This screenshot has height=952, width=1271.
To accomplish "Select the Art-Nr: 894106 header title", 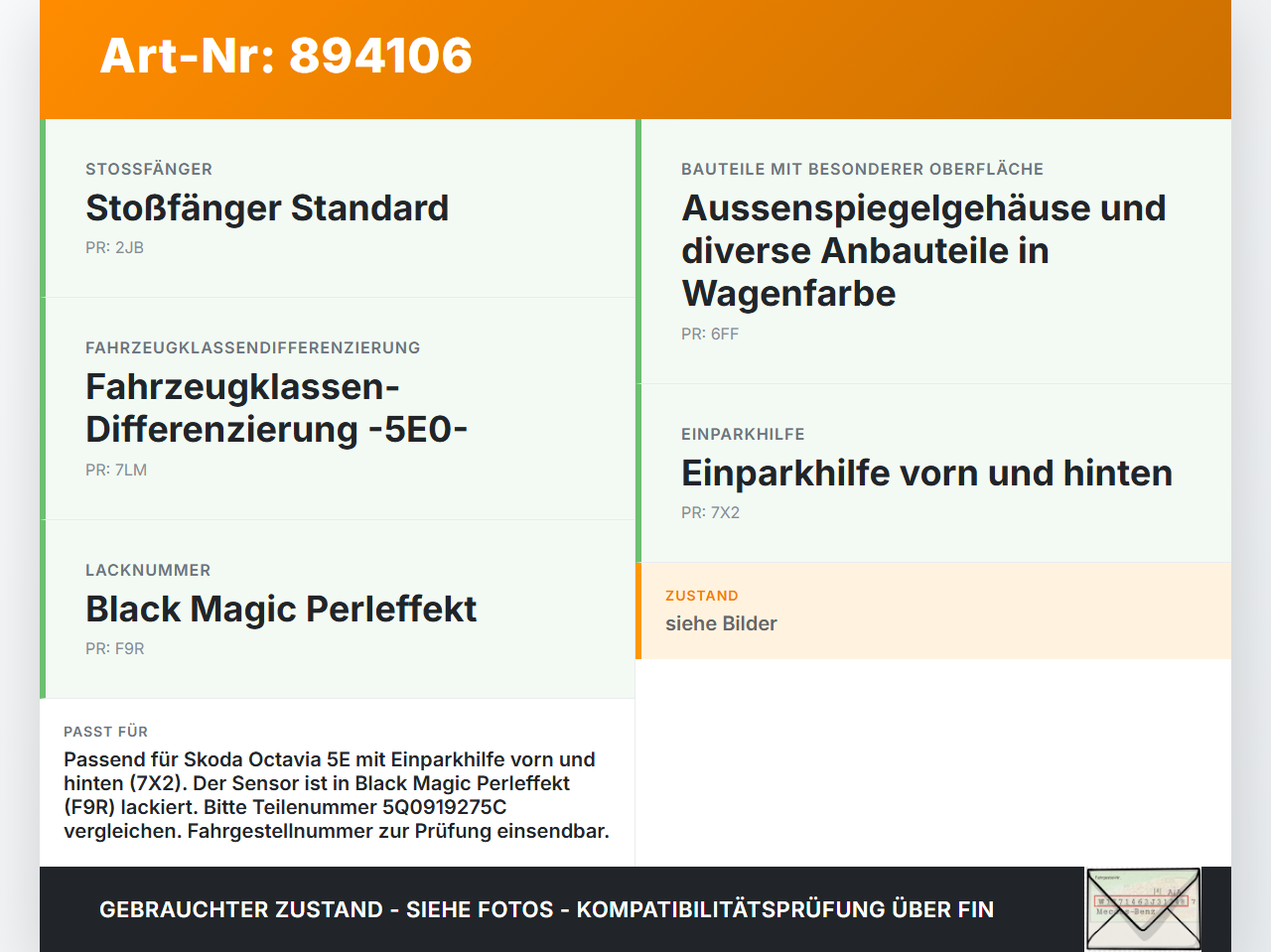I will [286, 56].
